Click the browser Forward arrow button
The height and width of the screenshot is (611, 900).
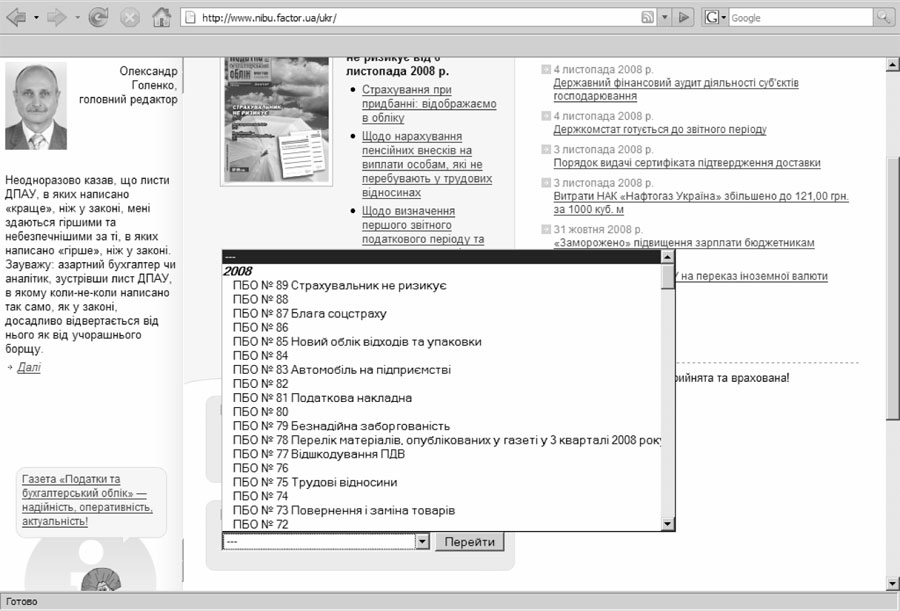pyautogui.click(x=56, y=18)
